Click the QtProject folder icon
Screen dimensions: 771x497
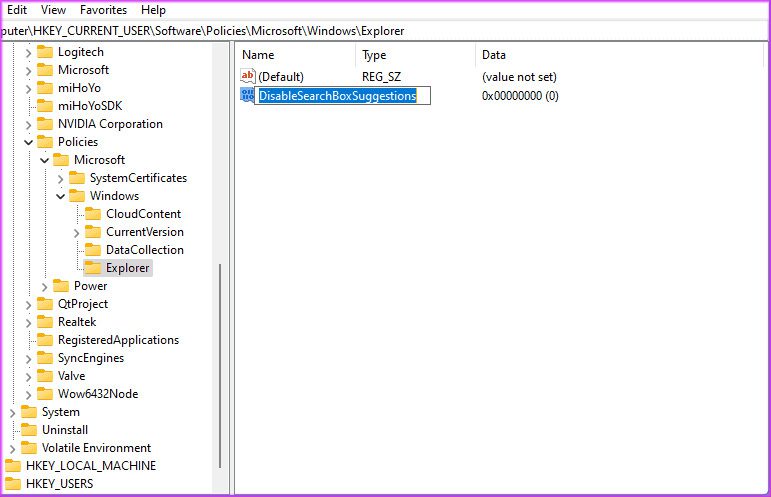[x=45, y=304]
